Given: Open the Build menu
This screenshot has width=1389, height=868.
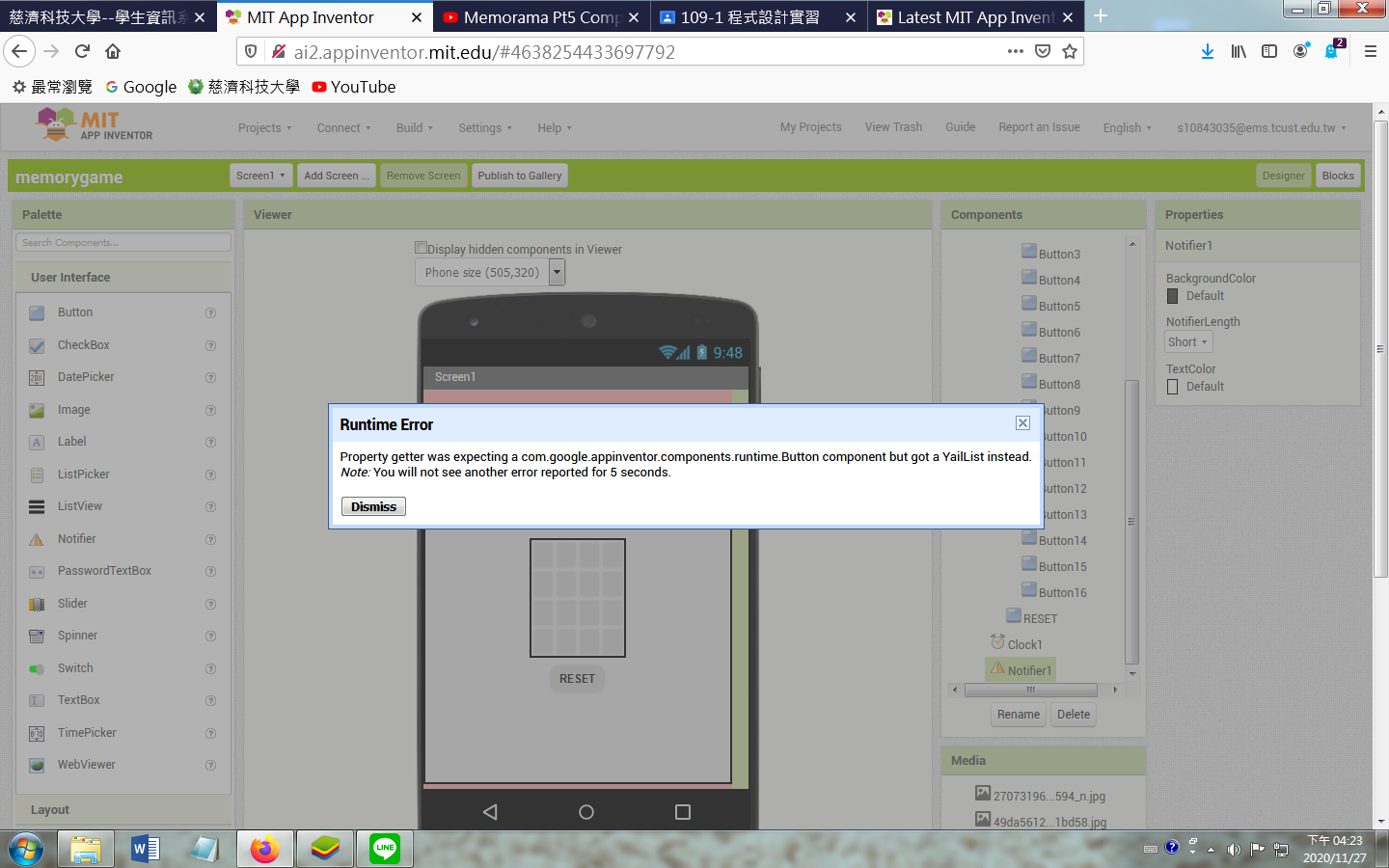Looking at the screenshot, I should (414, 128).
